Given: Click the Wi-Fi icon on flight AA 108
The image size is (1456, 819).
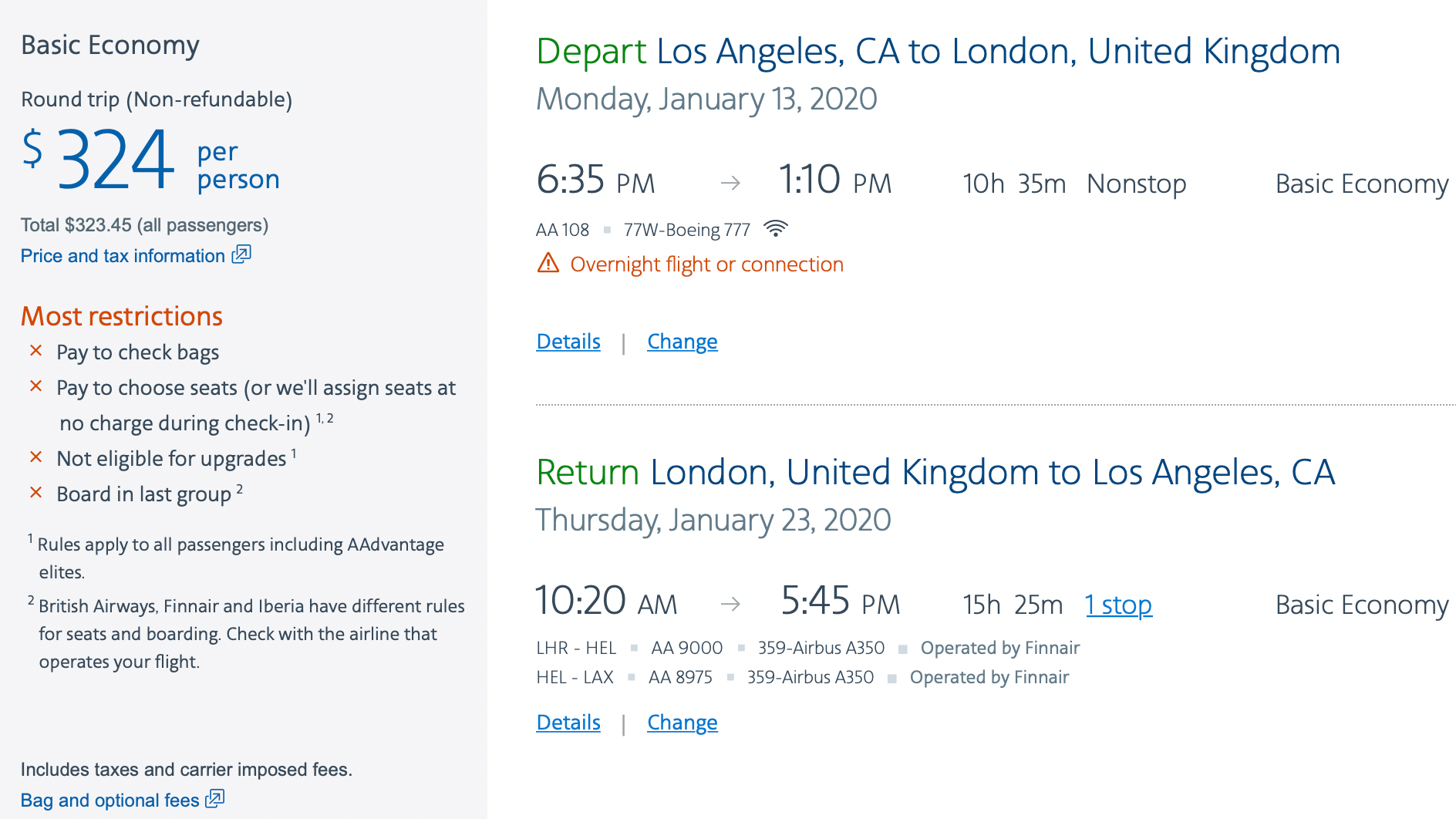Looking at the screenshot, I should (x=775, y=228).
